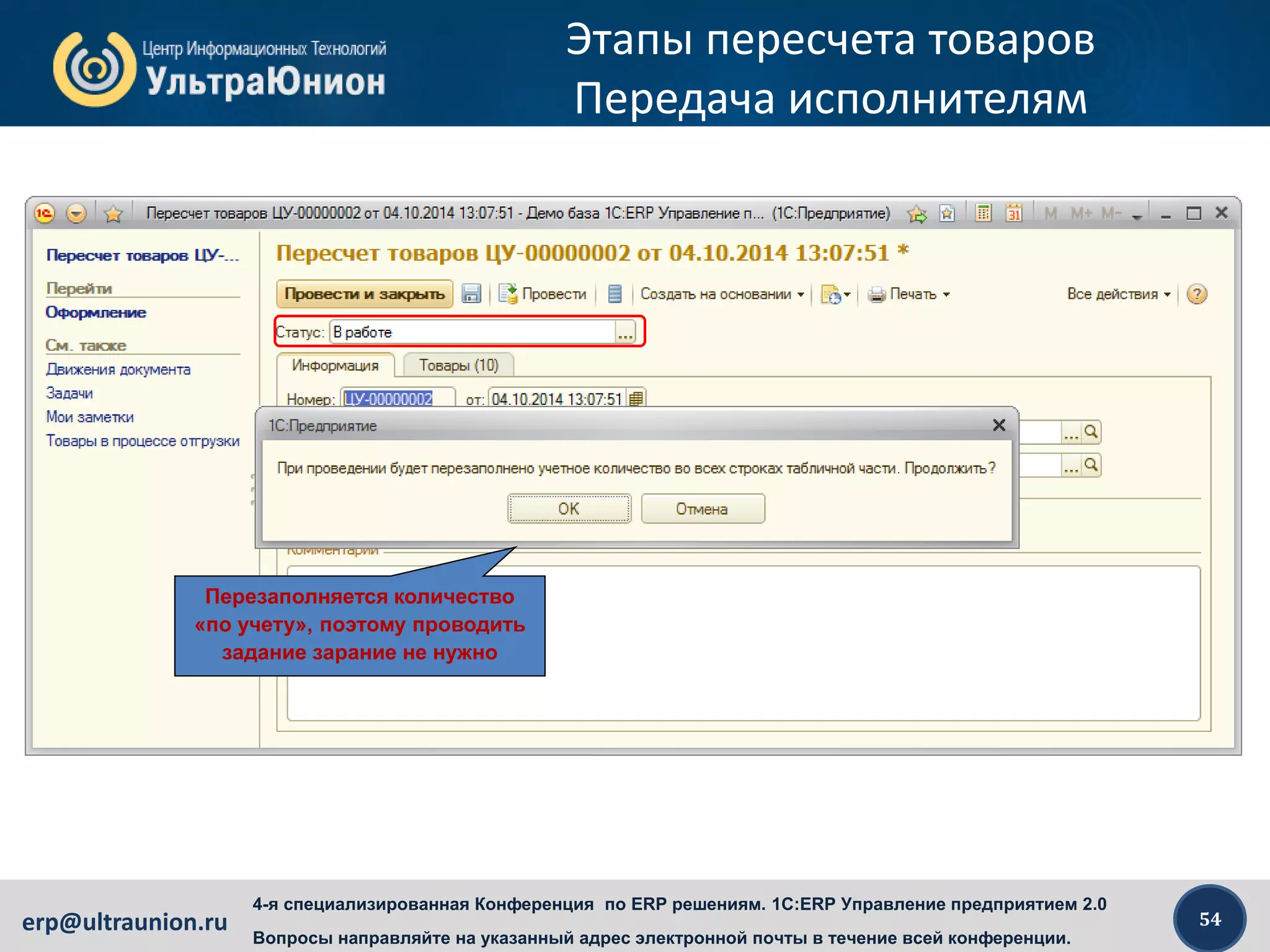Click the upper field's ellipsis select button
1270x952 pixels.
1071,432
